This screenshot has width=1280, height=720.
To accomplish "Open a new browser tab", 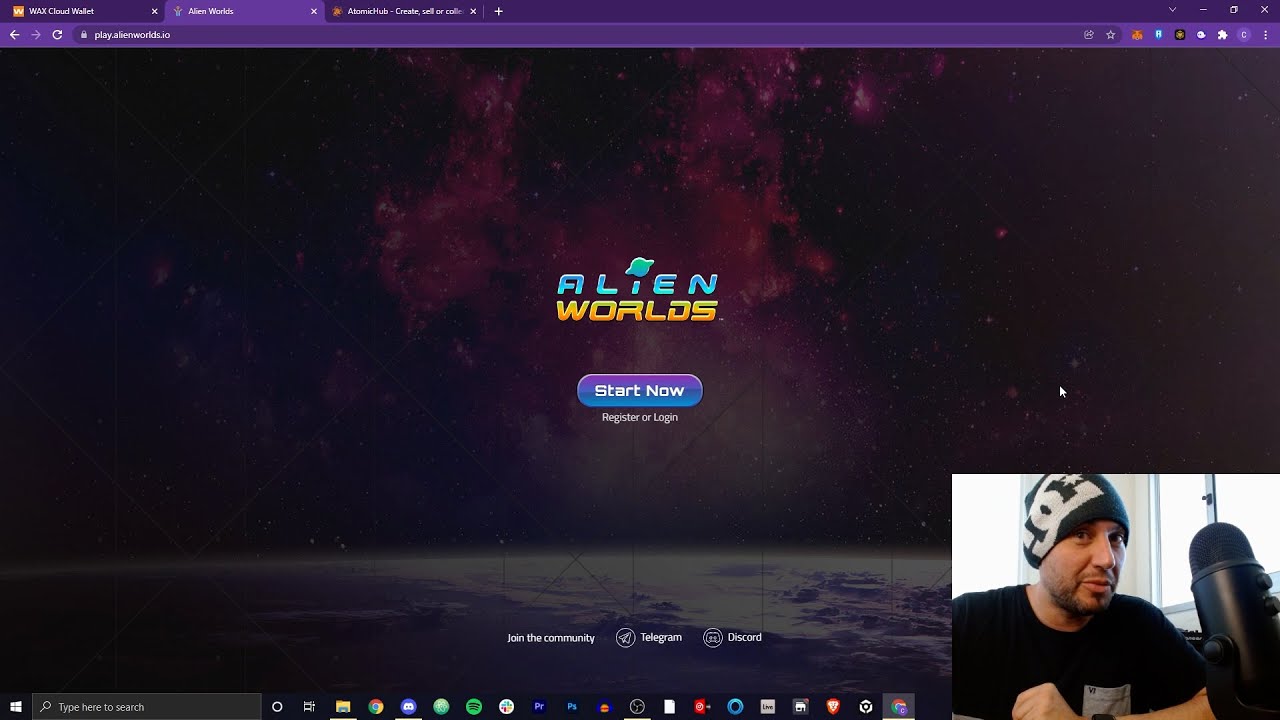I will [x=498, y=11].
